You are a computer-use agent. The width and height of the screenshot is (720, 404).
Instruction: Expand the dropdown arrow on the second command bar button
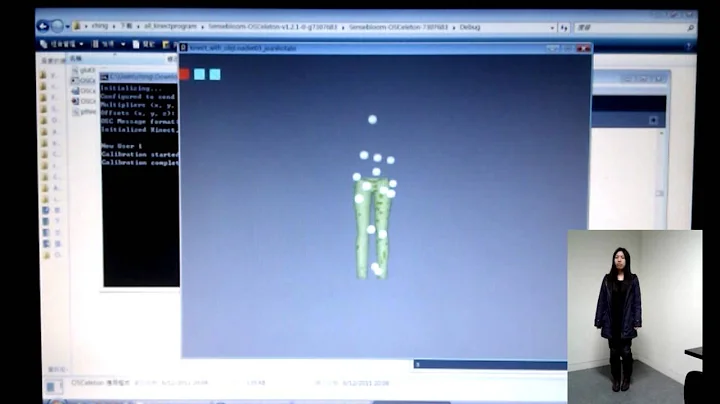coord(123,45)
